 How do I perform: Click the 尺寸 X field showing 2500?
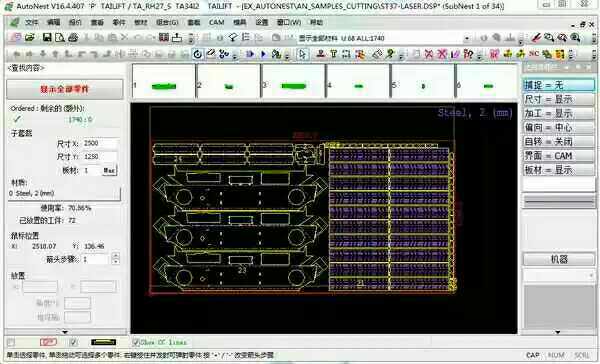pos(100,143)
